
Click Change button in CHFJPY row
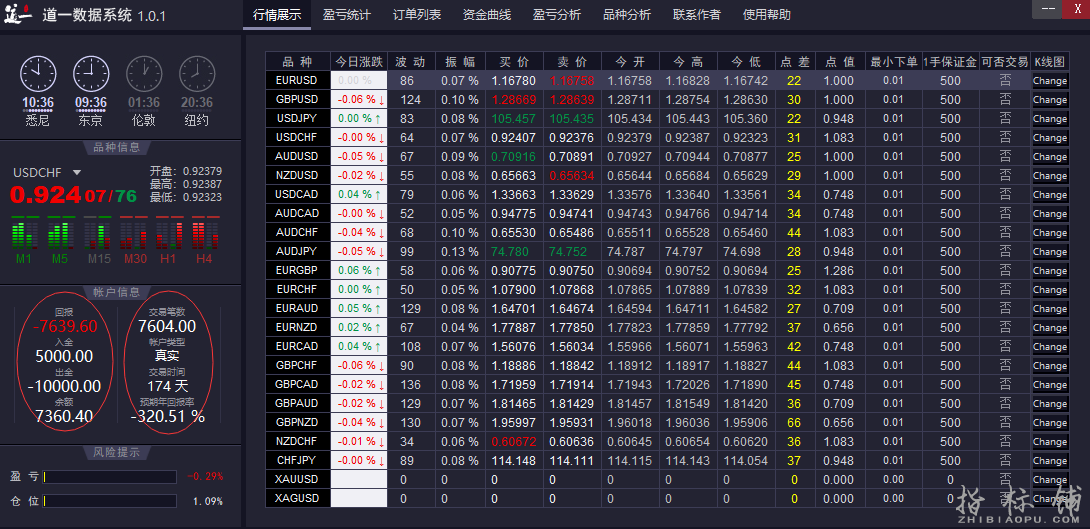pyautogui.click(x=1050, y=461)
